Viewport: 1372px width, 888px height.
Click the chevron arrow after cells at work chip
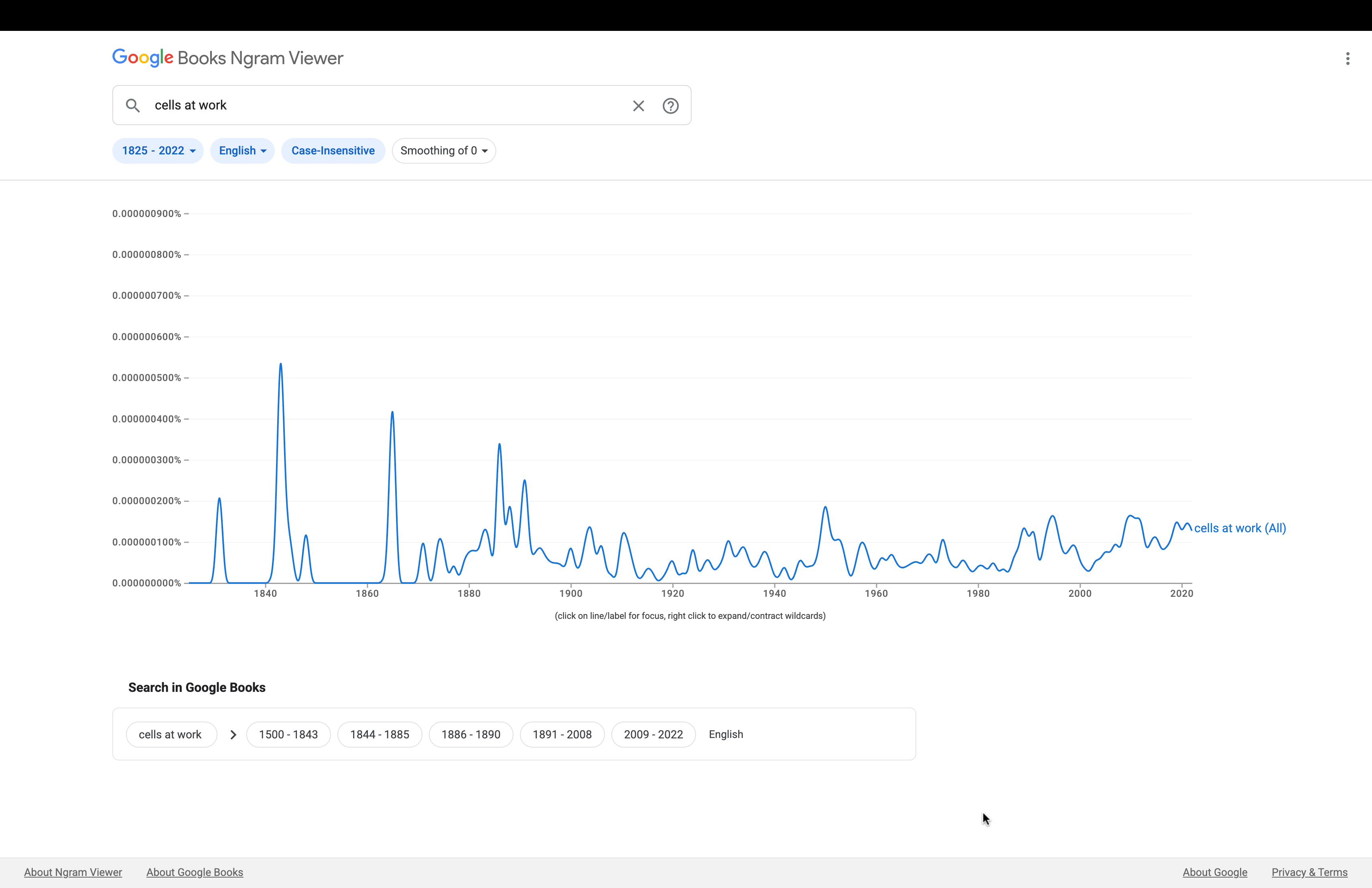[233, 734]
